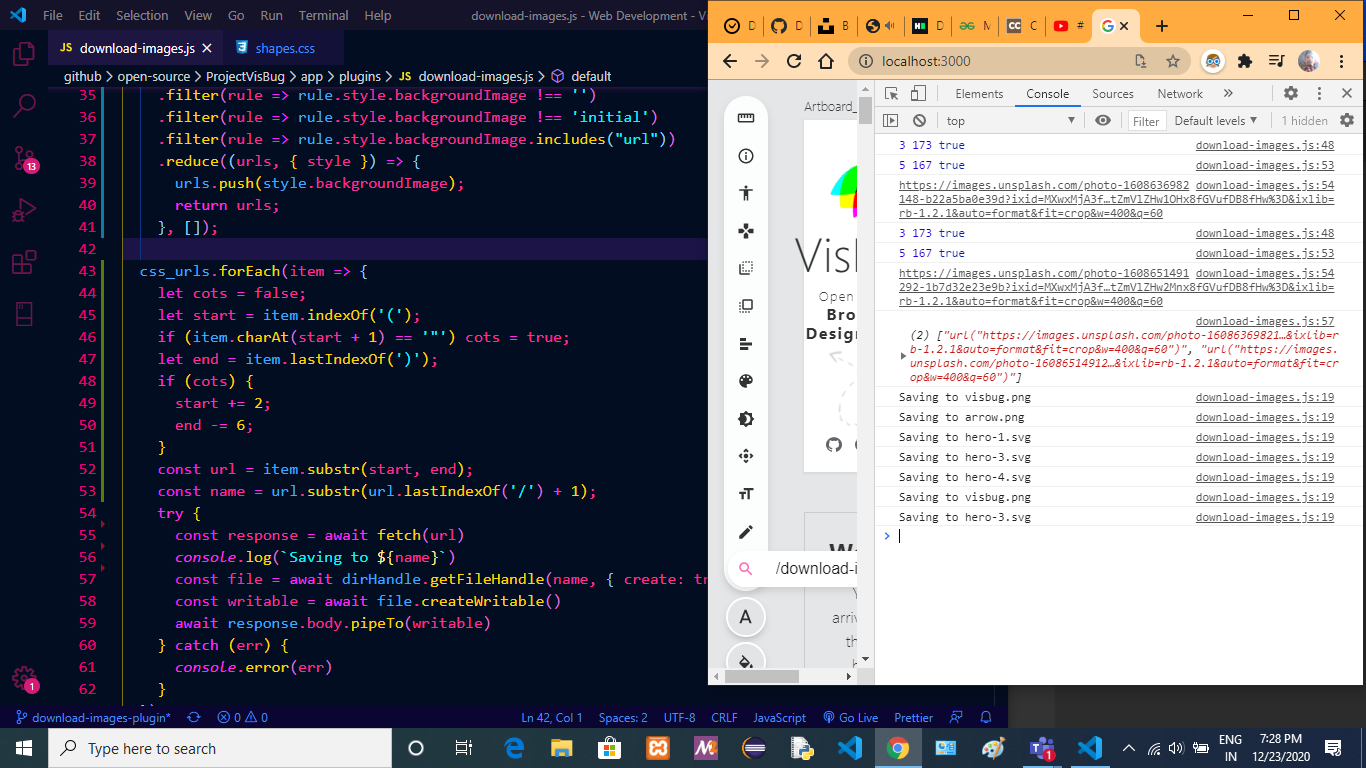Click Prettier in the status bar
This screenshot has height=768, width=1366.
click(x=913, y=717)
